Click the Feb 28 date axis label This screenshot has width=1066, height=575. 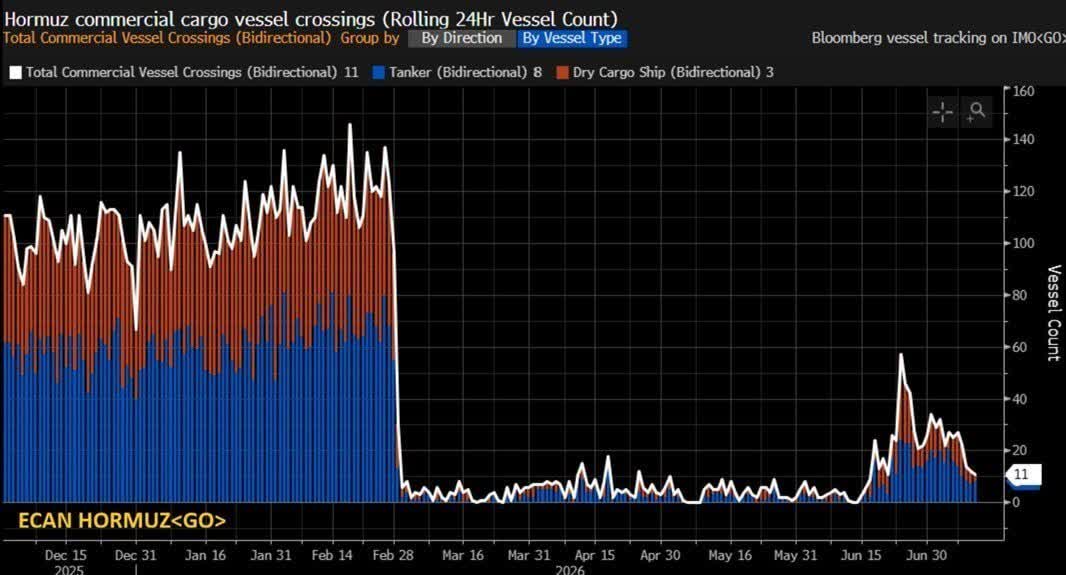393,555
